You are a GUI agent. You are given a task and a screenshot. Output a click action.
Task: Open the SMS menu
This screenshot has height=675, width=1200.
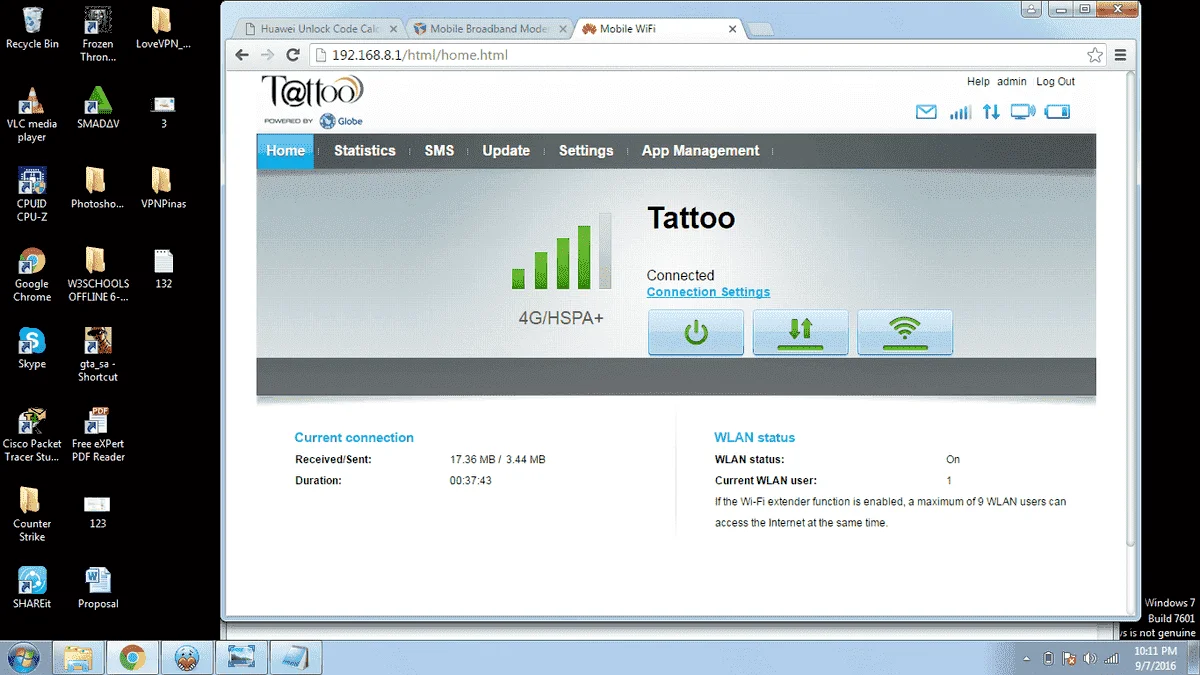[x=439, y=151]
